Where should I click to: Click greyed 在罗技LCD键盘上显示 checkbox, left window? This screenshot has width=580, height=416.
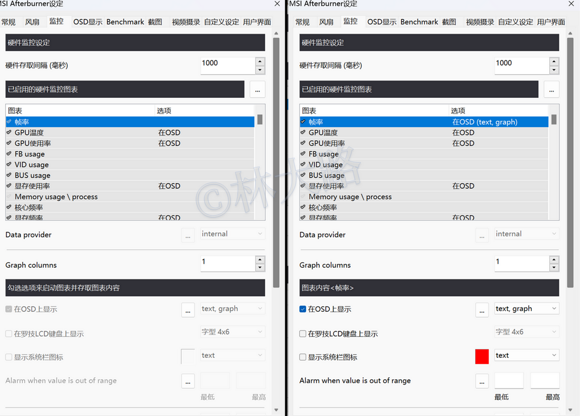coord(9,334)
